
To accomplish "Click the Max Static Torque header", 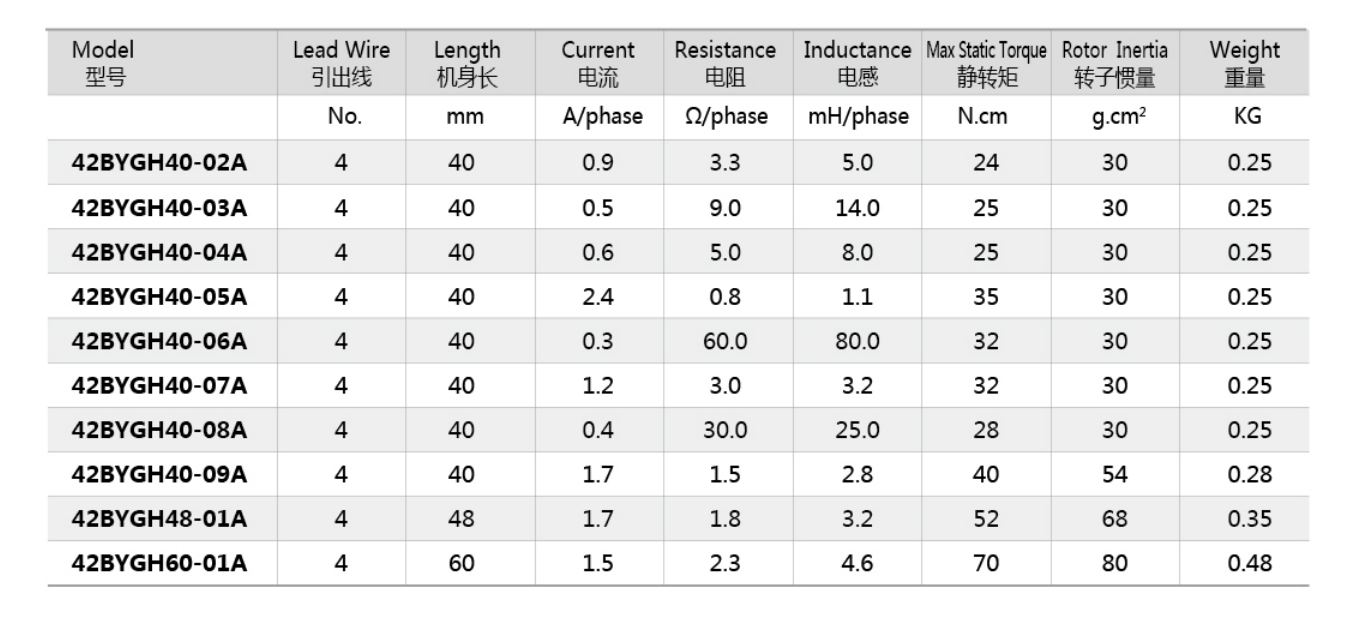I will [986, 61].
